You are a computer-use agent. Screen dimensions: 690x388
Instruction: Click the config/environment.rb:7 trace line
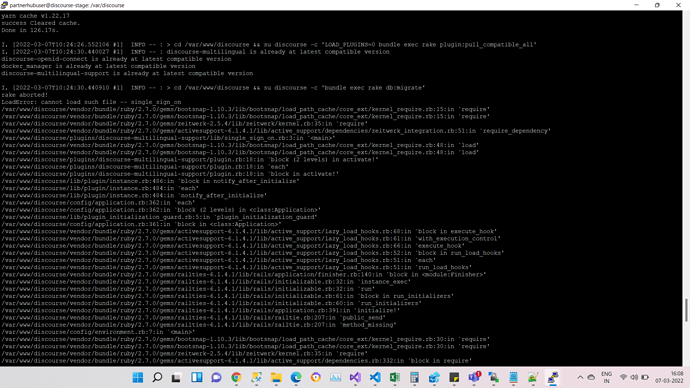point(98,332)
